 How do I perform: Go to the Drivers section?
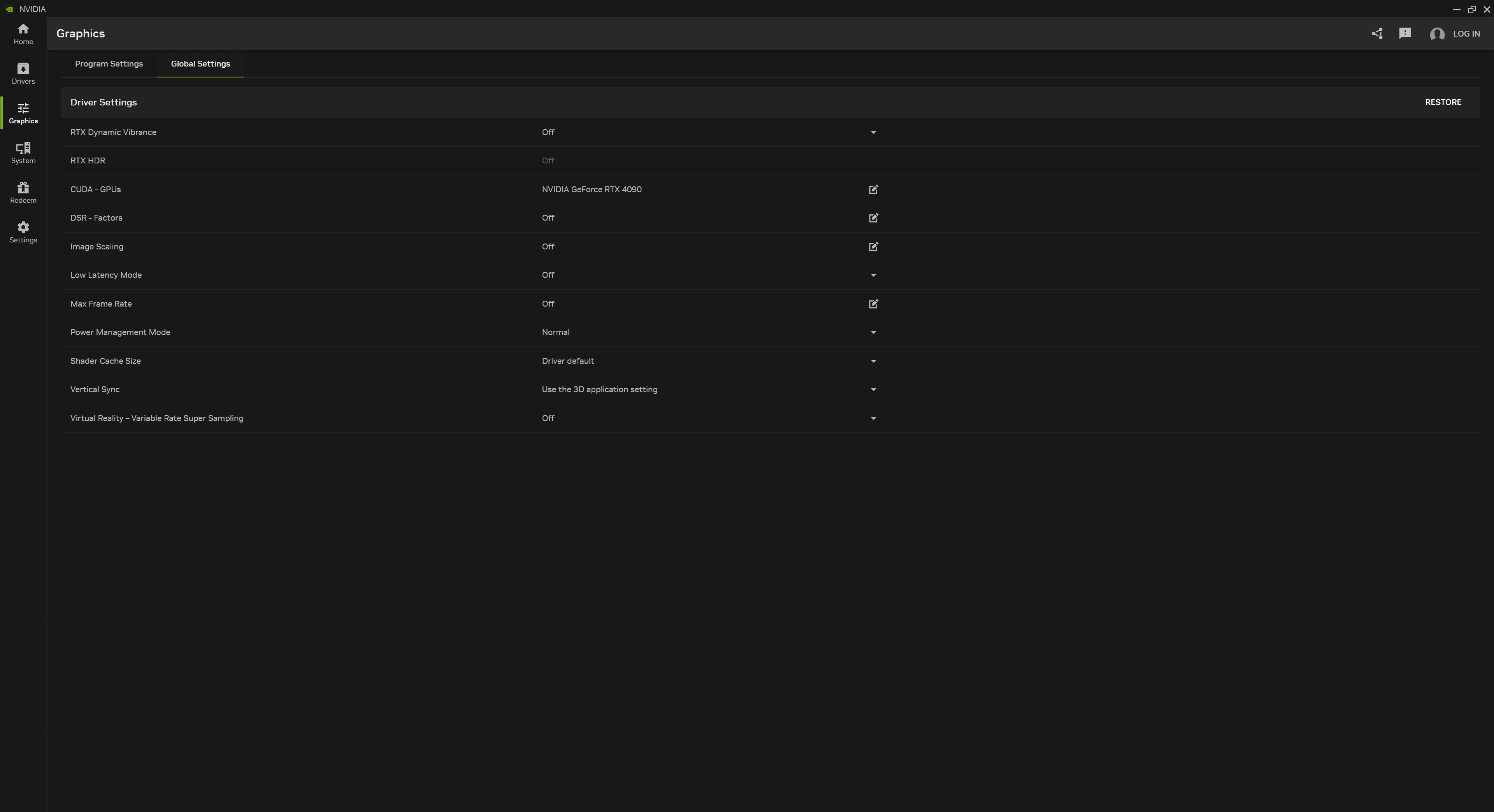(23, 74)
